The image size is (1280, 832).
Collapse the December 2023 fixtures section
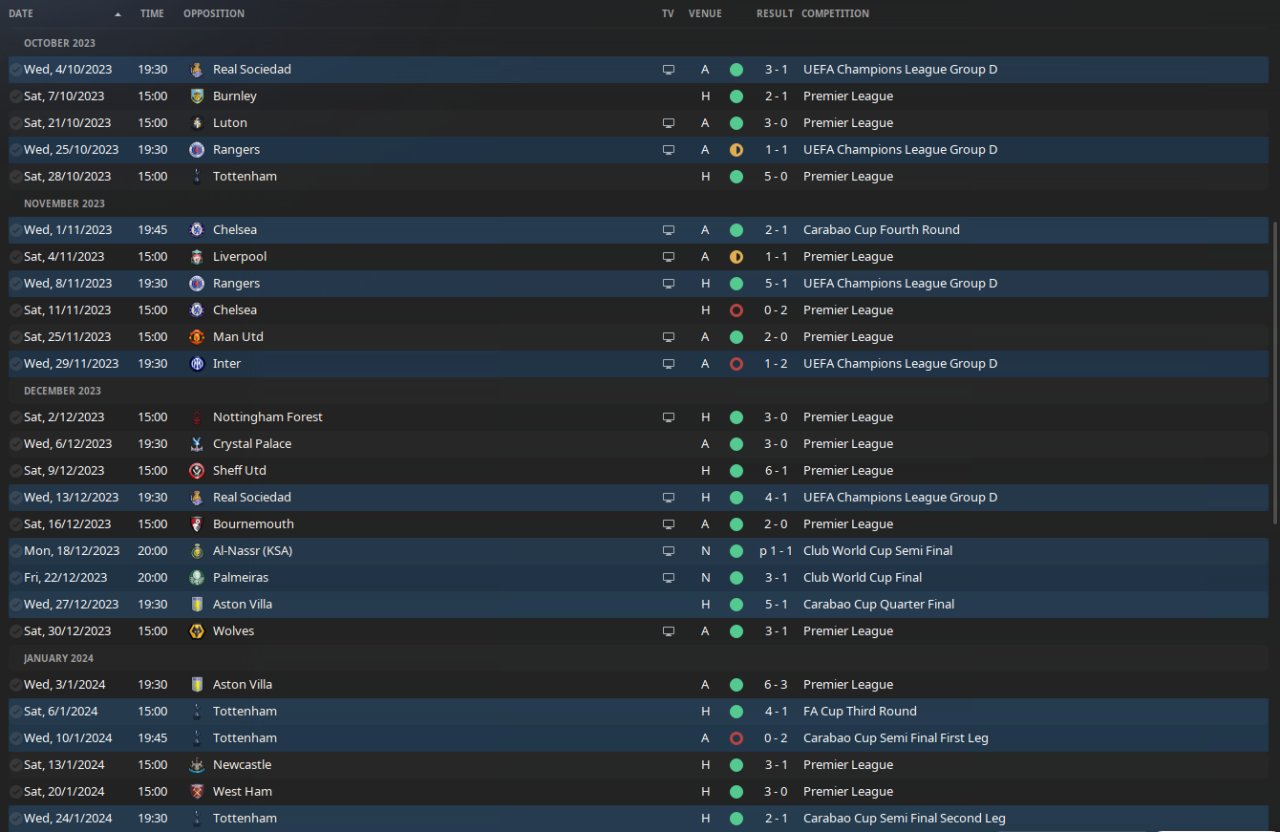click(x=62, y=391)
